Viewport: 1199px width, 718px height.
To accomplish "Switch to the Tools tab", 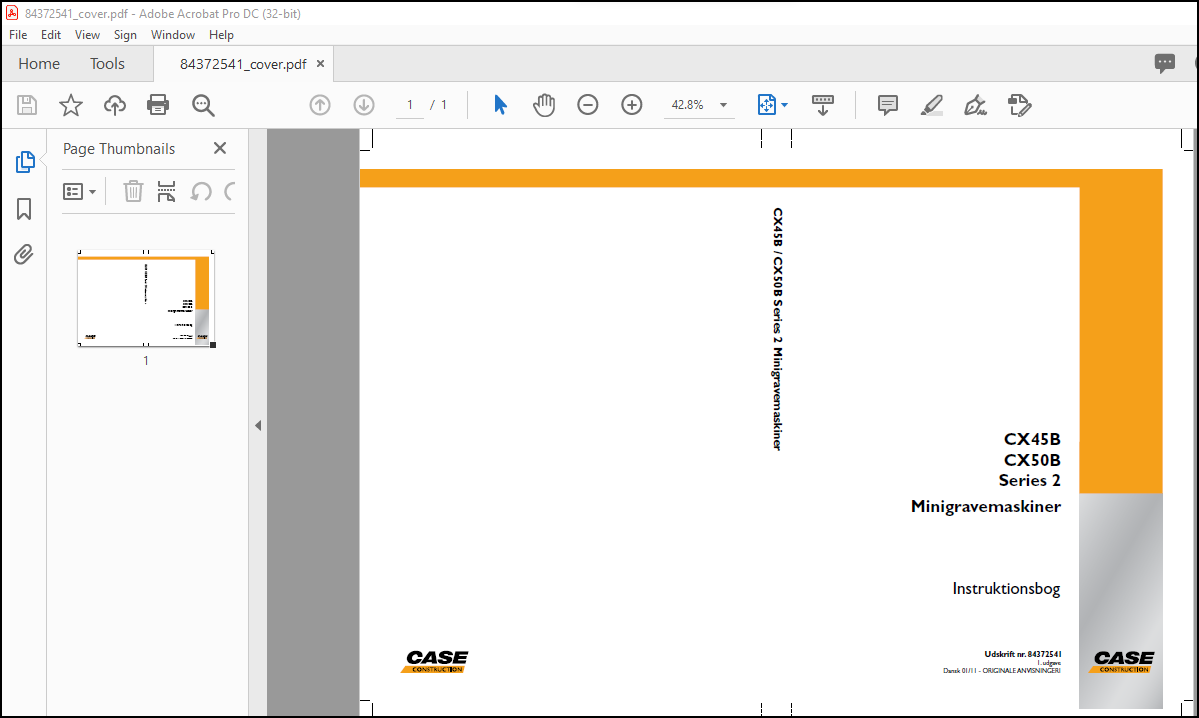I will 107,63.
